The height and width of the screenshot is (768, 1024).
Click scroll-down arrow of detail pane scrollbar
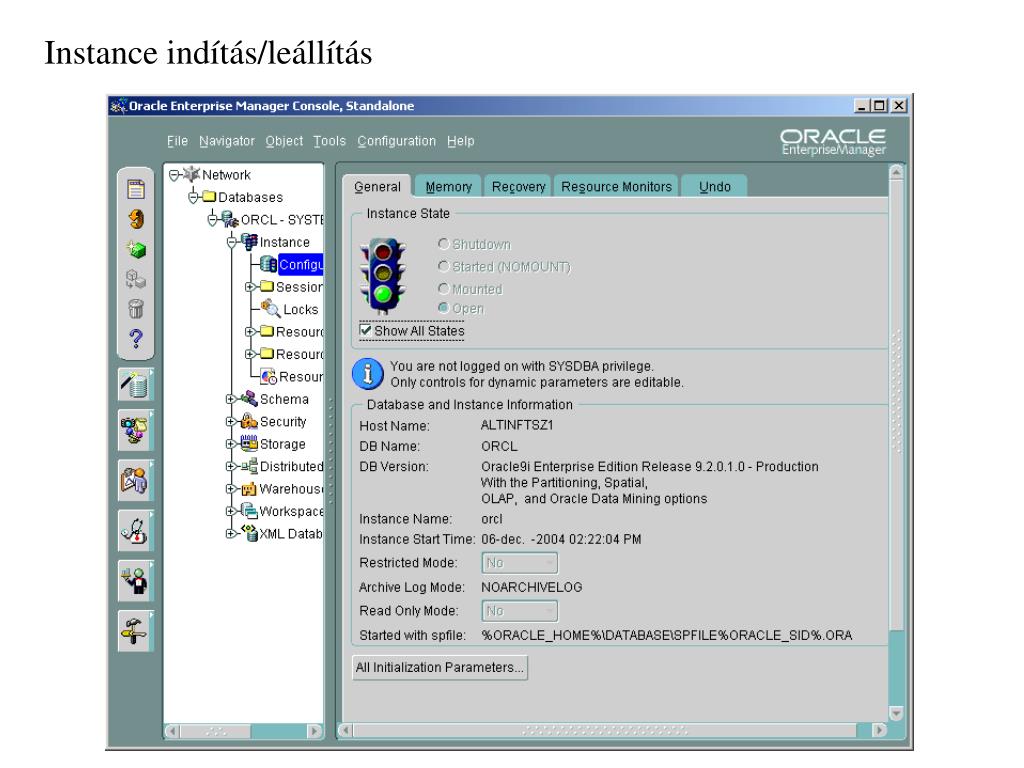click(896, 712)
